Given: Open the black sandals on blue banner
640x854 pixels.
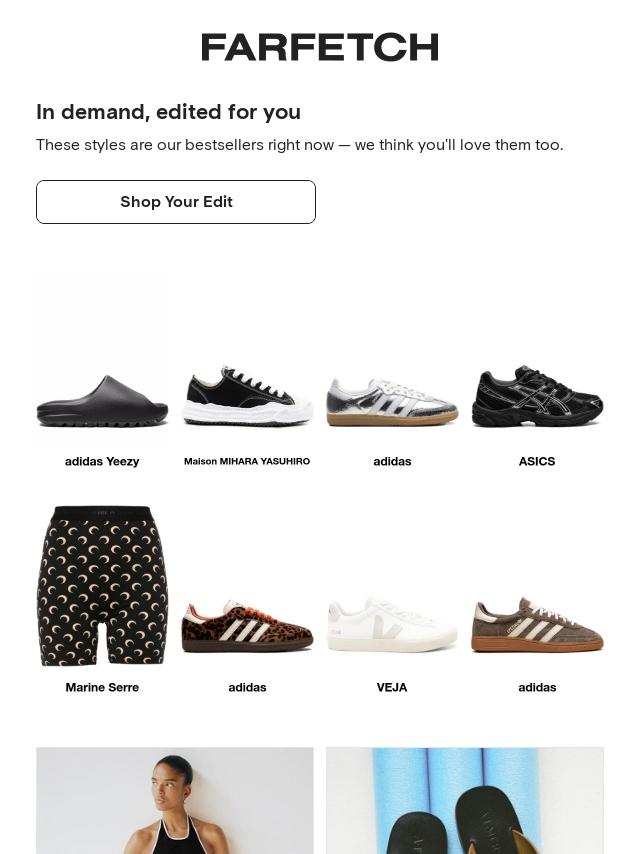Looking at the screenshot, I should (x=465, y=801).
